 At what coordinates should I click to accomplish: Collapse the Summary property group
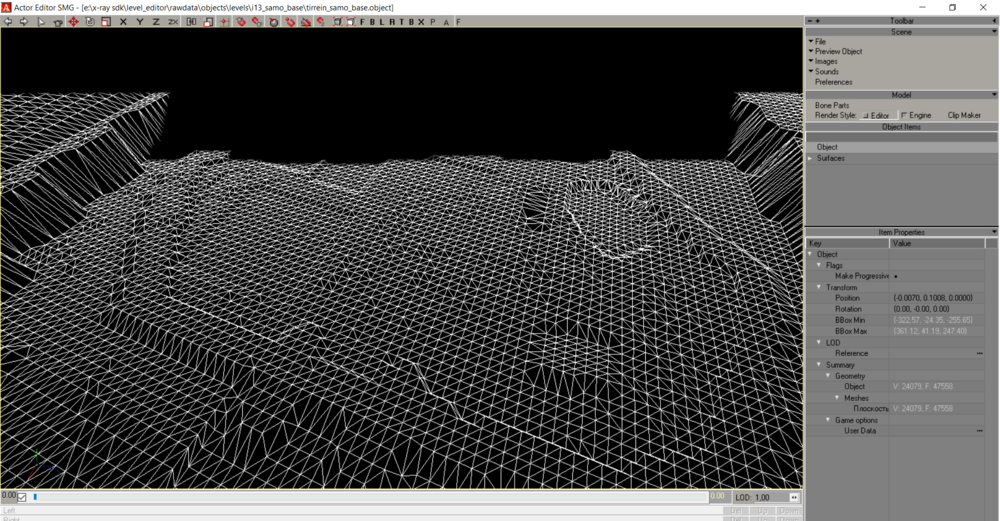pyautogui.click(x=820, y=365)
